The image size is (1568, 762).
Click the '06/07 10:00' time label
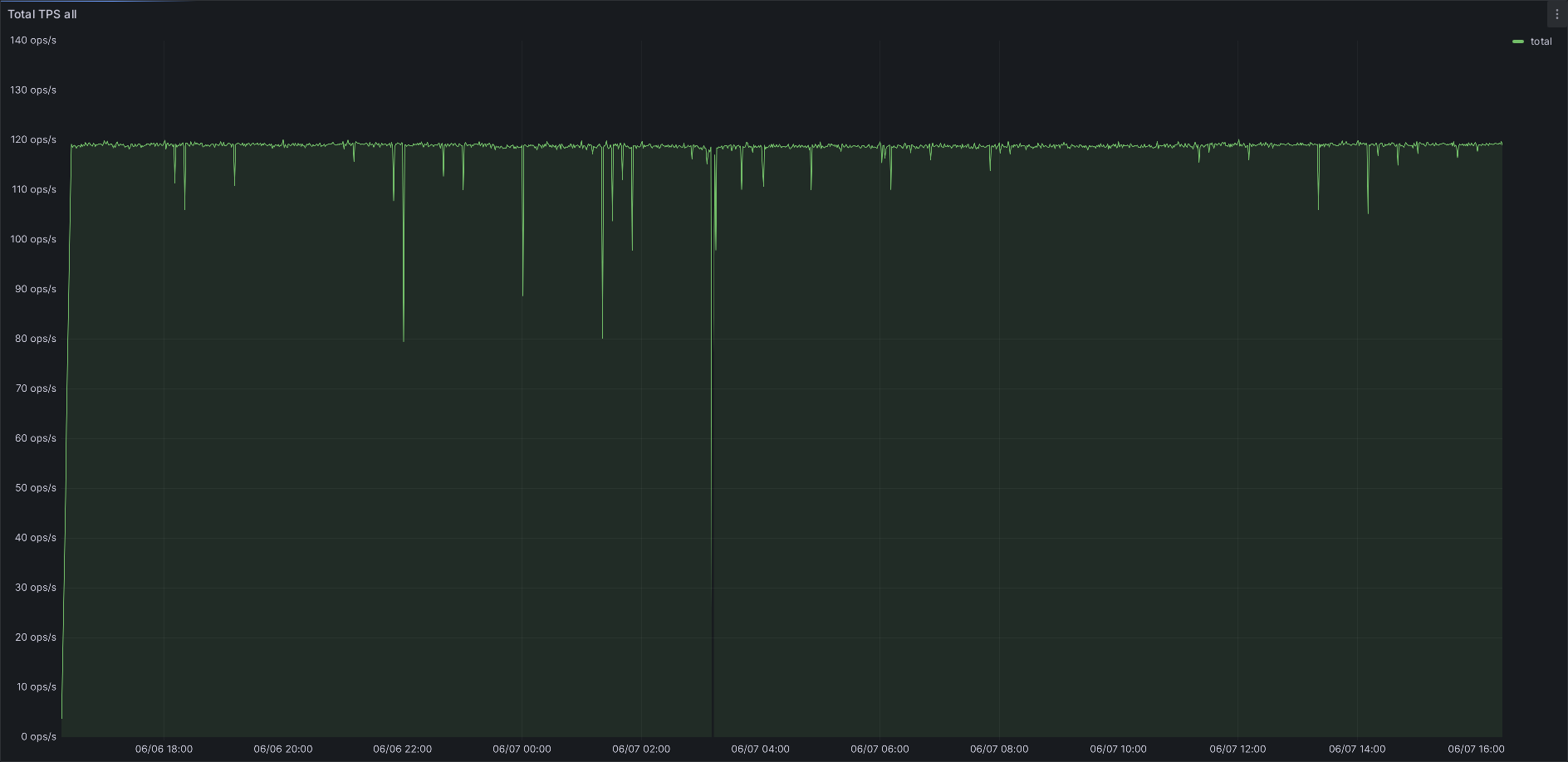pyautogui.click(x=1119, y=750)
